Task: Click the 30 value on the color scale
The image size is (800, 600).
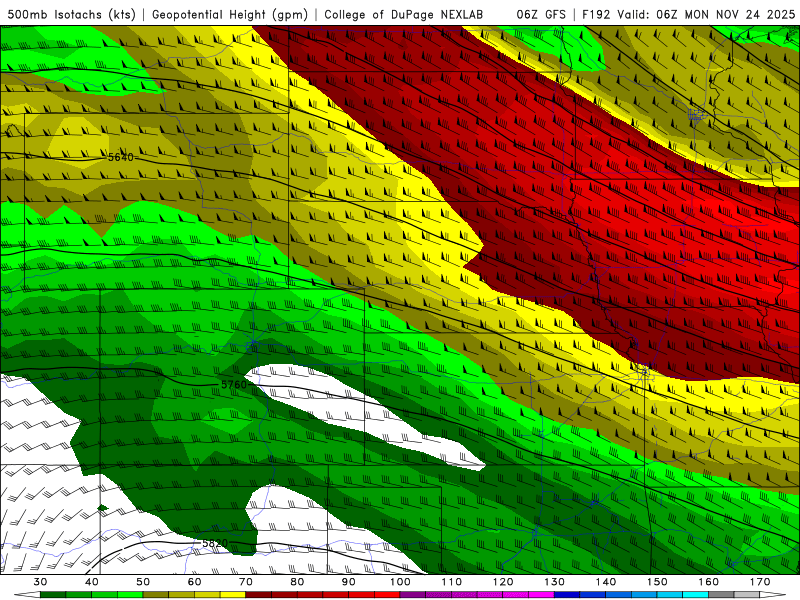Action: click(40, 582)
